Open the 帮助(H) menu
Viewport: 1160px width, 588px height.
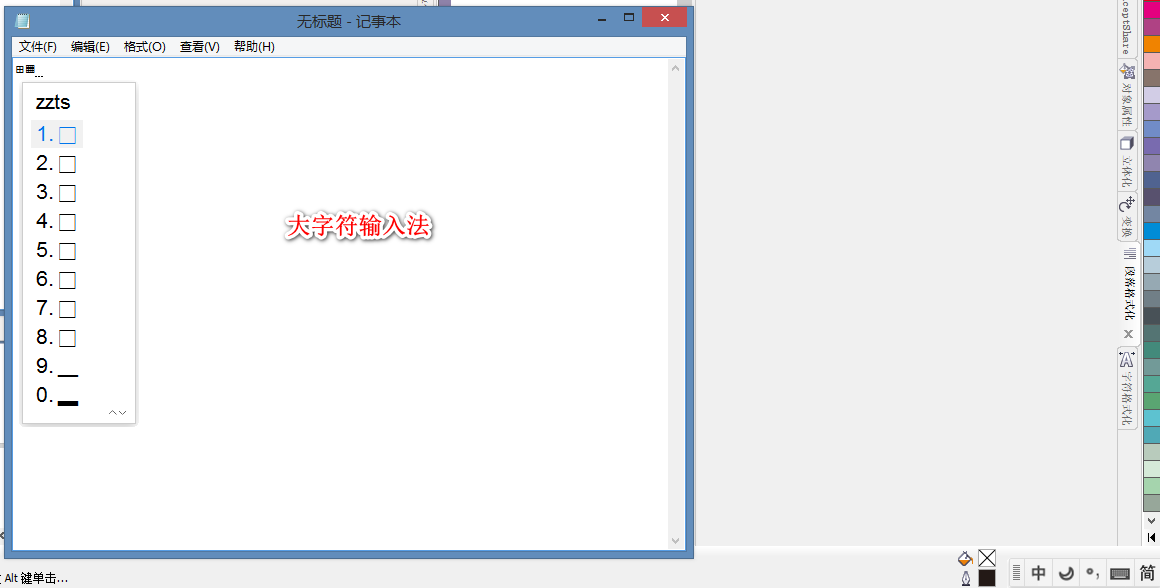point(254,47)
